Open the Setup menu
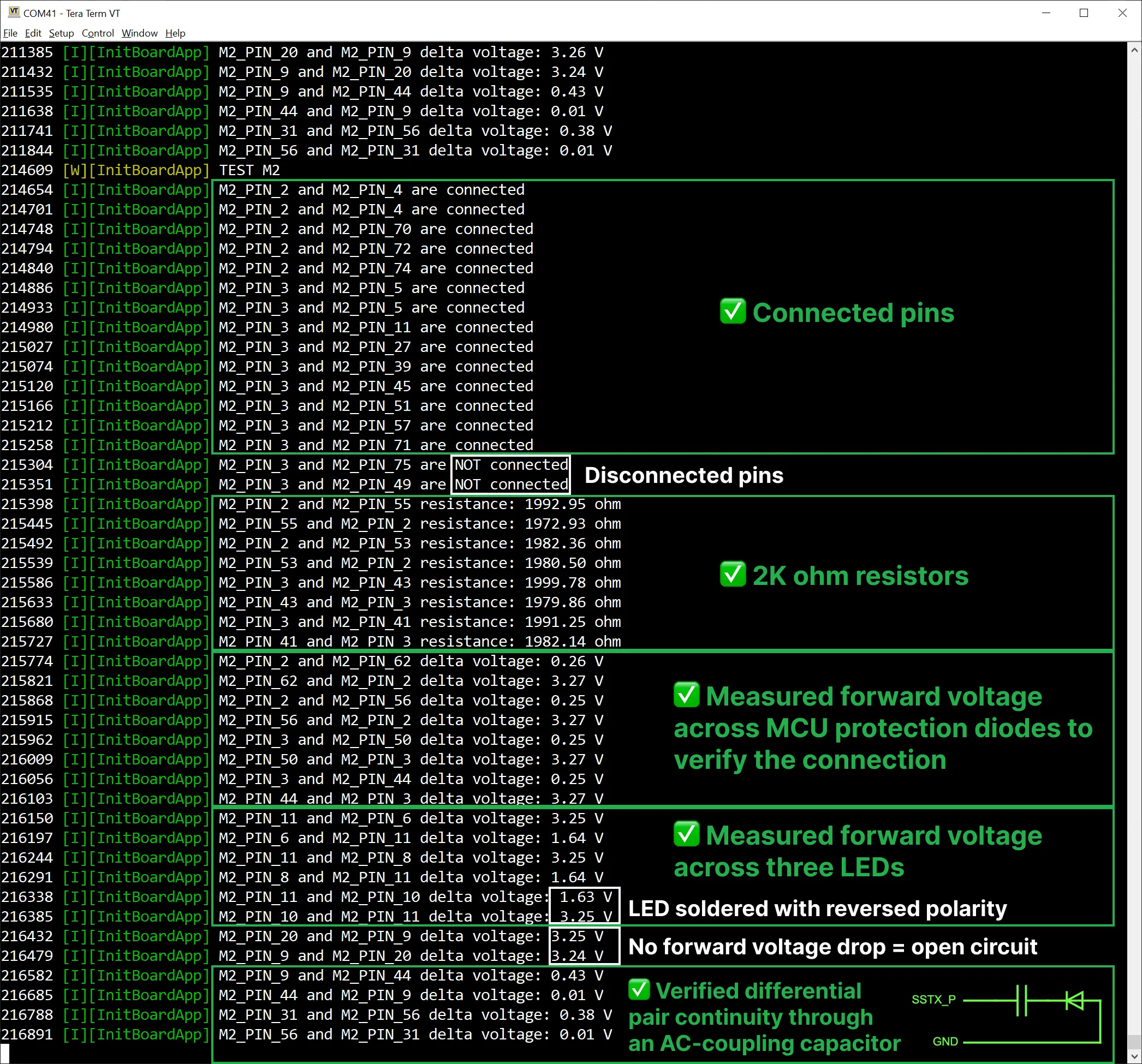This screenshot has height=1064, width=1142. coord(62,33)
